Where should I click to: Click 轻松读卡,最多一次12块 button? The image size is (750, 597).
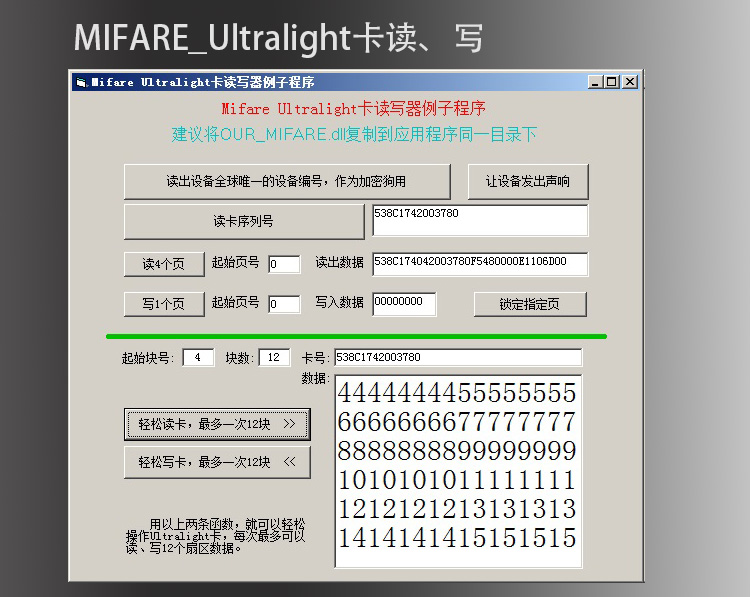tap(217, 424)
